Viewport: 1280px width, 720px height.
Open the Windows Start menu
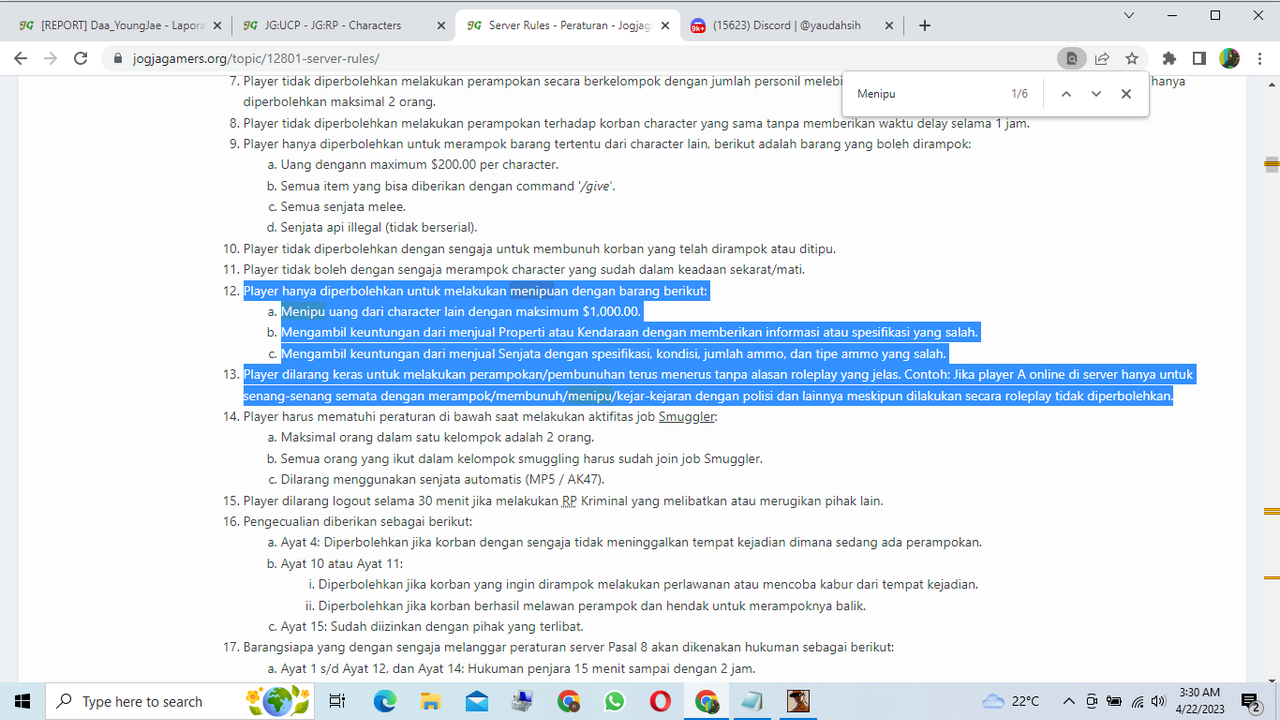coord(22,701)
